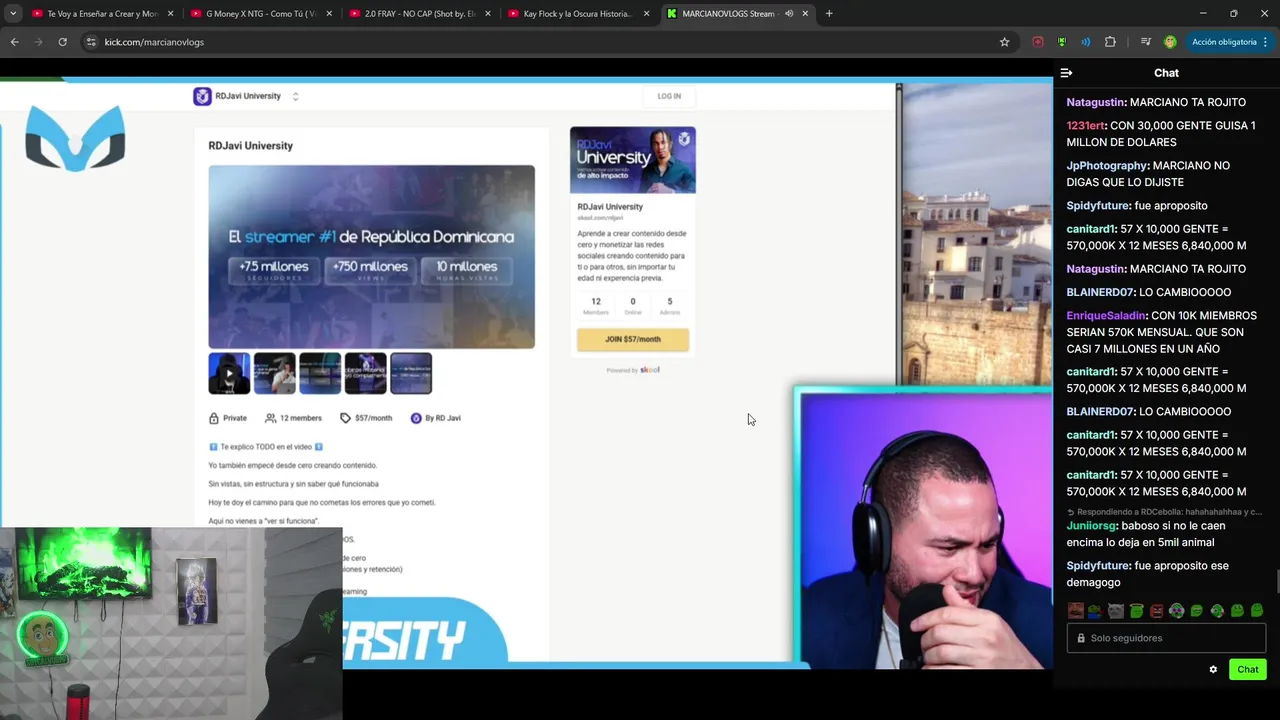Close the 'Te Voy a Enseñar a Crear' tab

click(170, 14)
